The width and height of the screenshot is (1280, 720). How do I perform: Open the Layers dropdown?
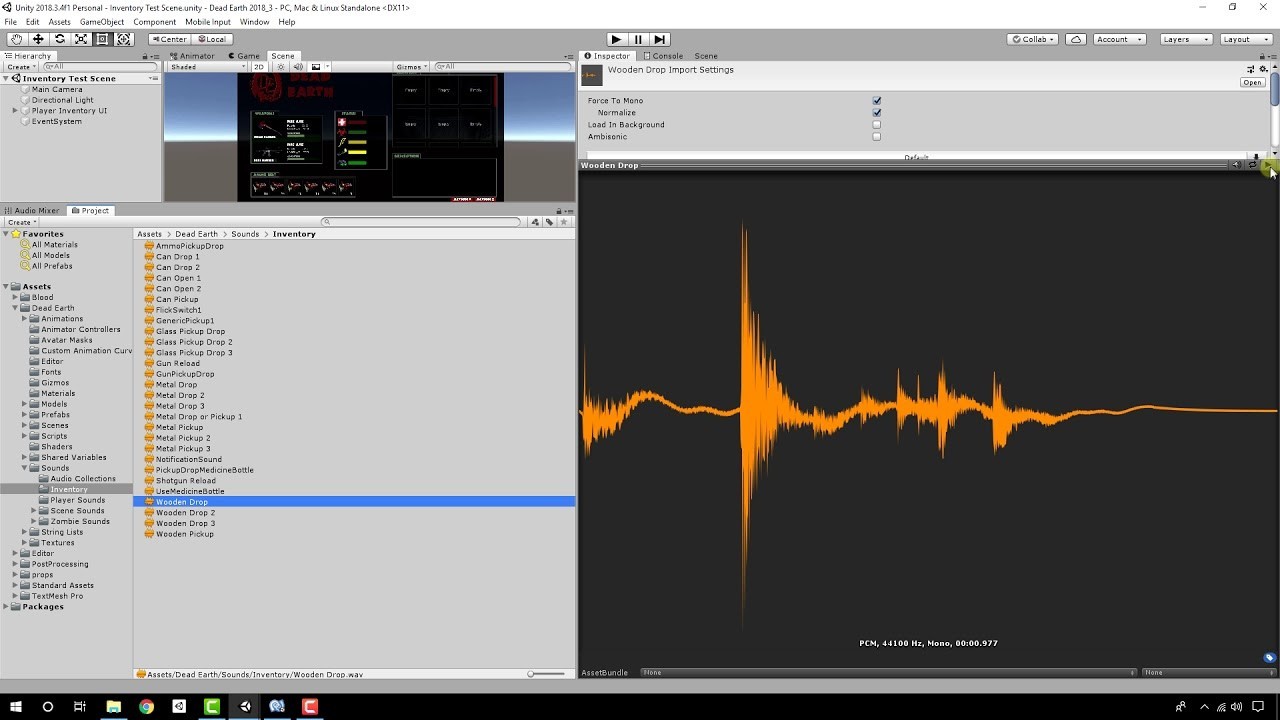[1186, 39]
